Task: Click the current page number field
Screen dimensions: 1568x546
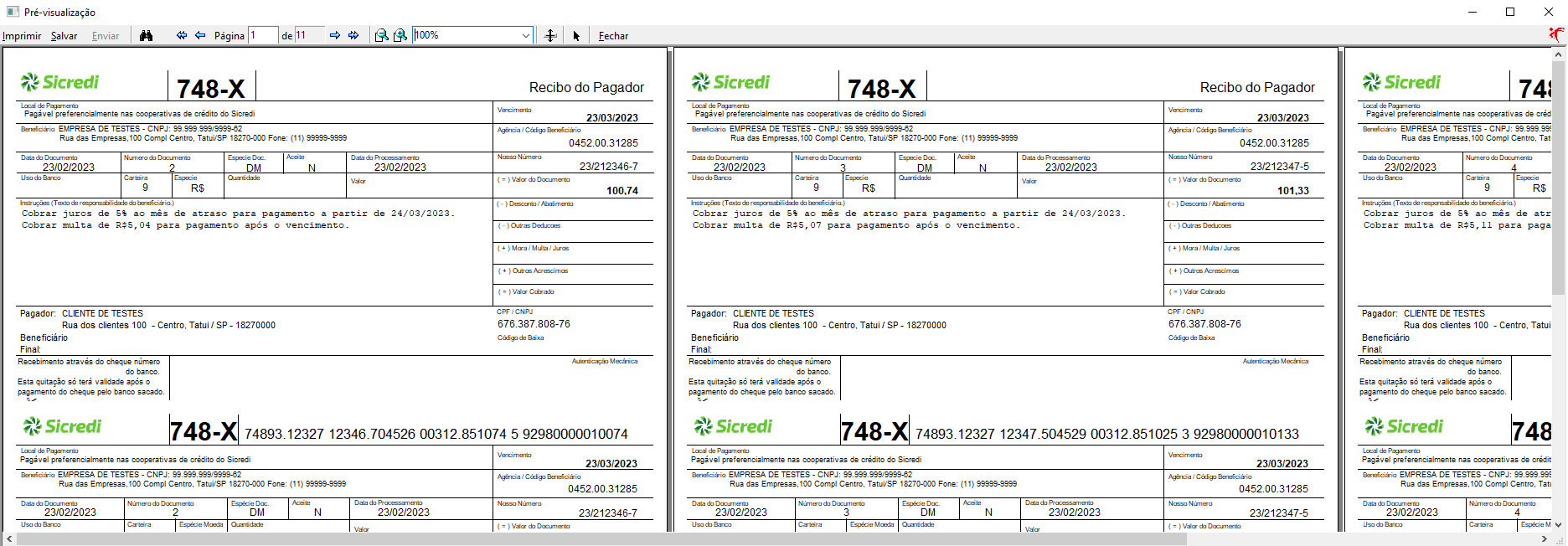Action: [262, 35]
